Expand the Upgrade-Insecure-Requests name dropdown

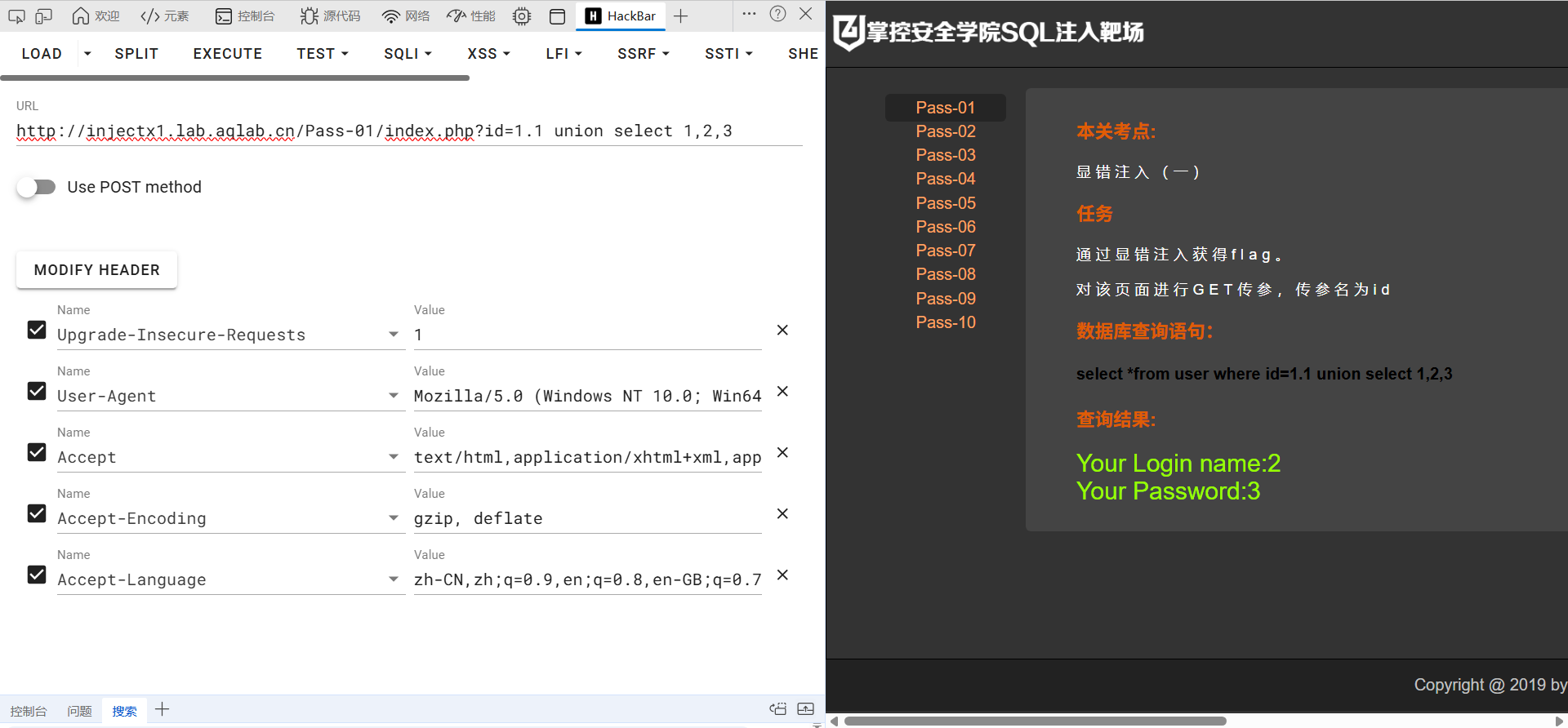pyautogui.click(x=394, y=335)
